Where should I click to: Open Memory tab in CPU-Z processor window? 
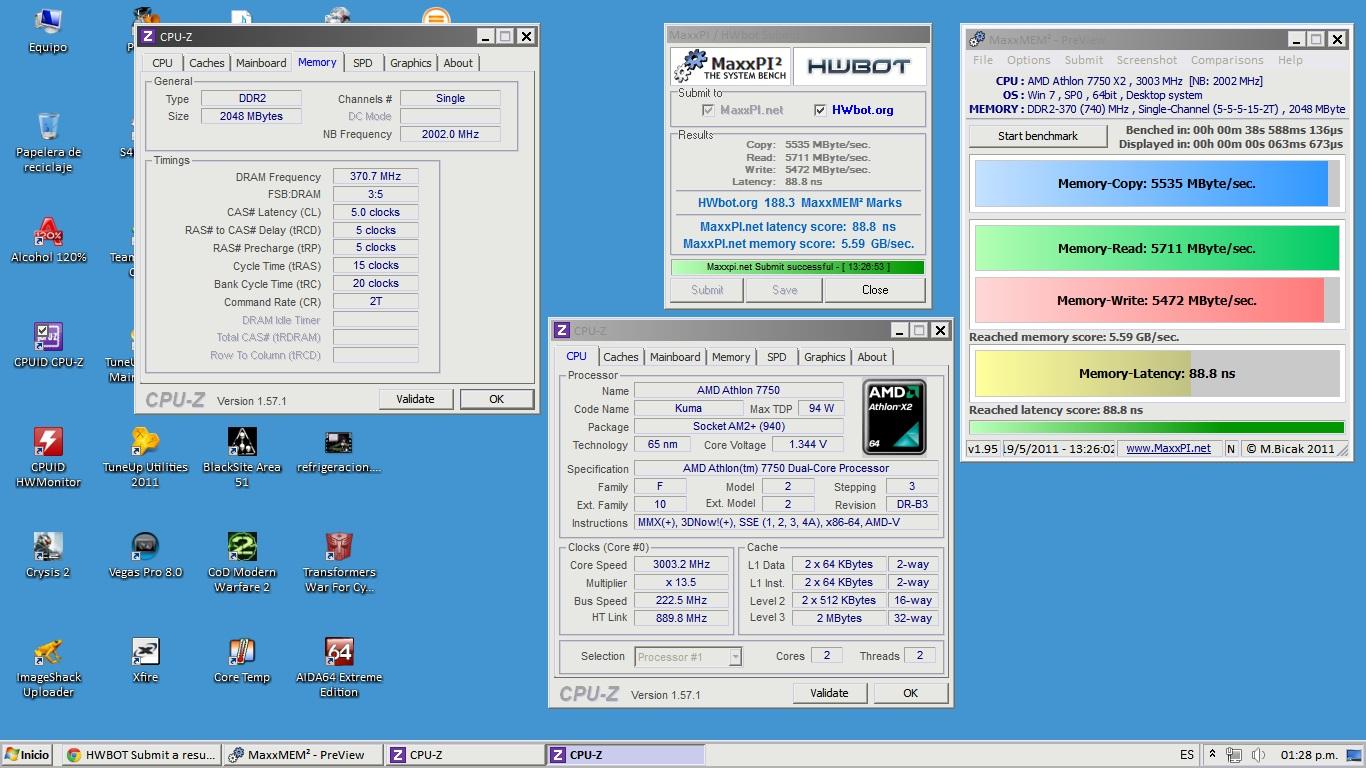(x=731, y=357)
